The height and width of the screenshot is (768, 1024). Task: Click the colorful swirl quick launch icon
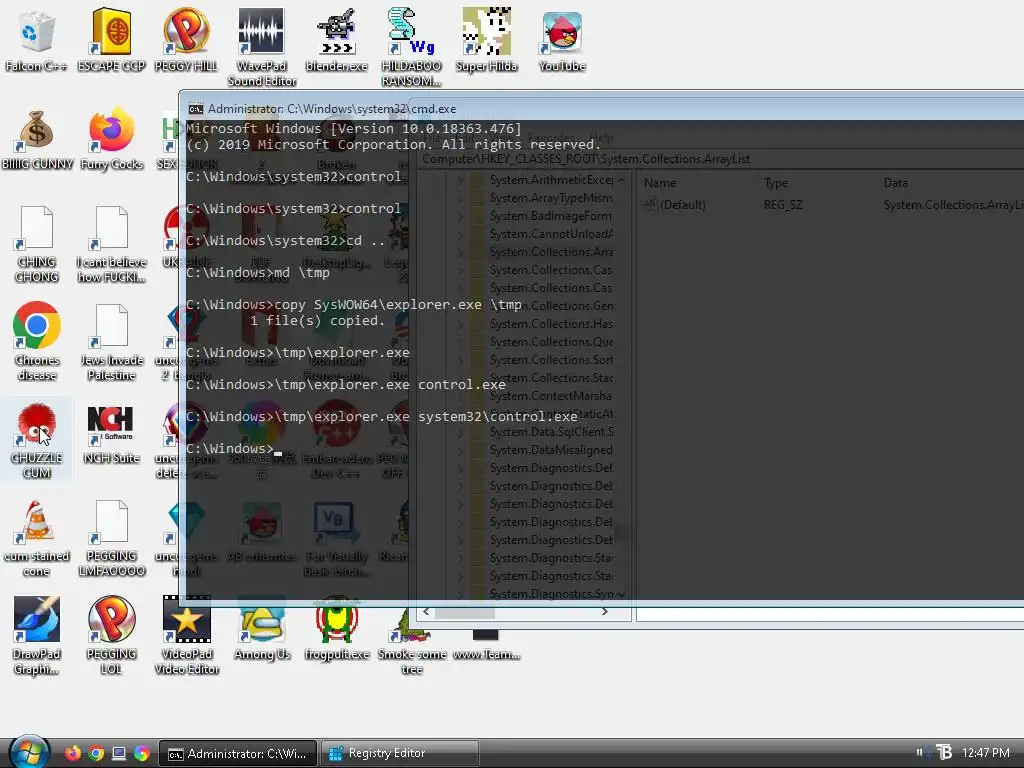point(142,753)
